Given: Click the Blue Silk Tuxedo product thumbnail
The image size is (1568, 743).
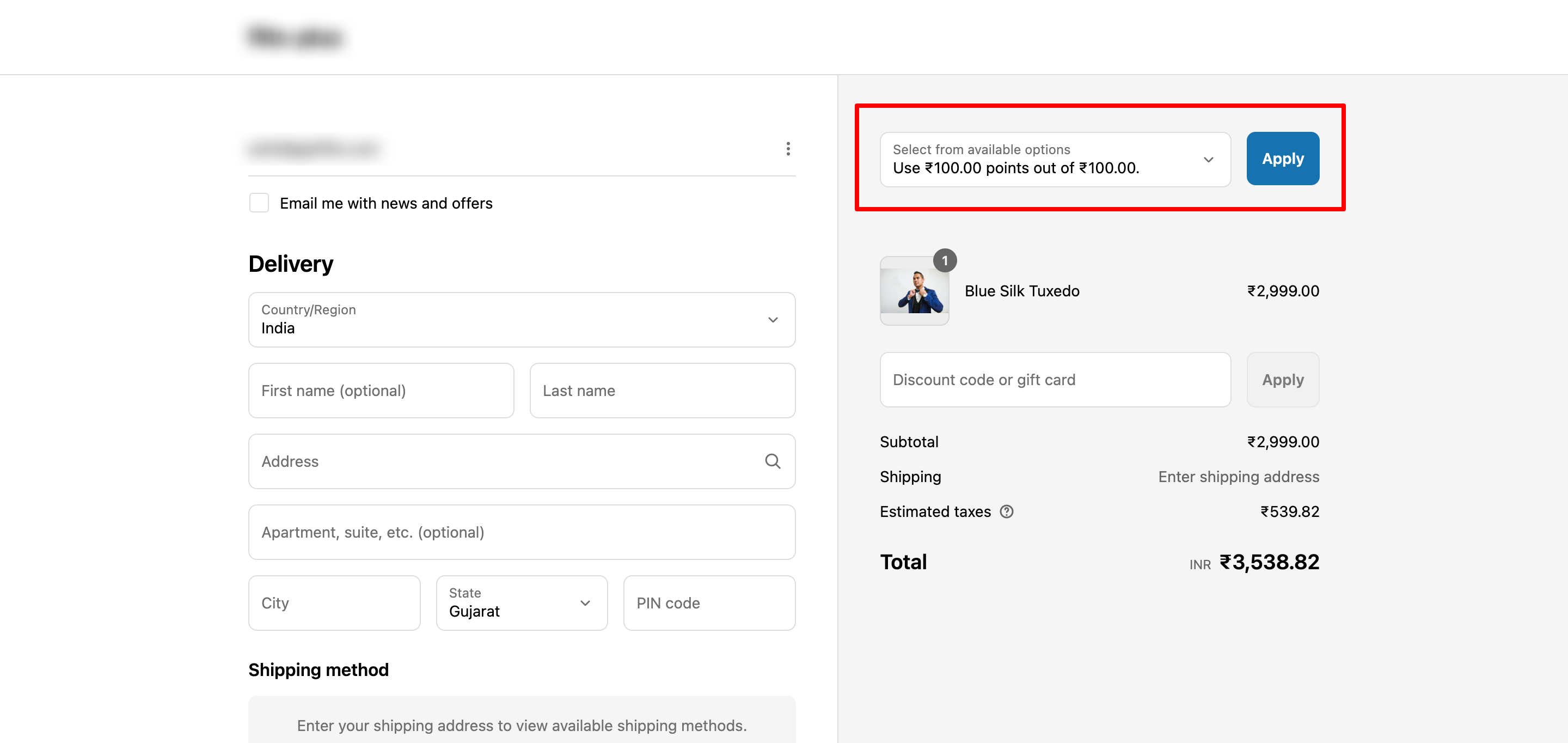Looking at the screenshot, I should tap(914, 292).
